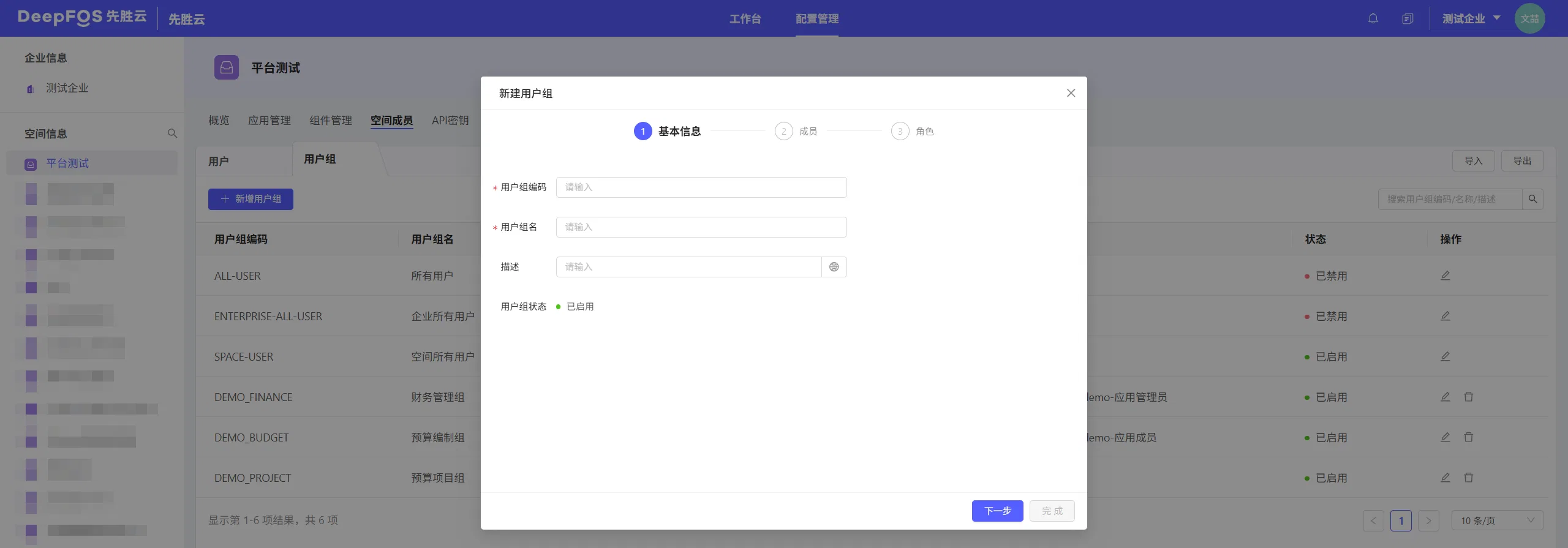Click the 新增用户组 button
The image size is (1568, 548).
(251, 199)
